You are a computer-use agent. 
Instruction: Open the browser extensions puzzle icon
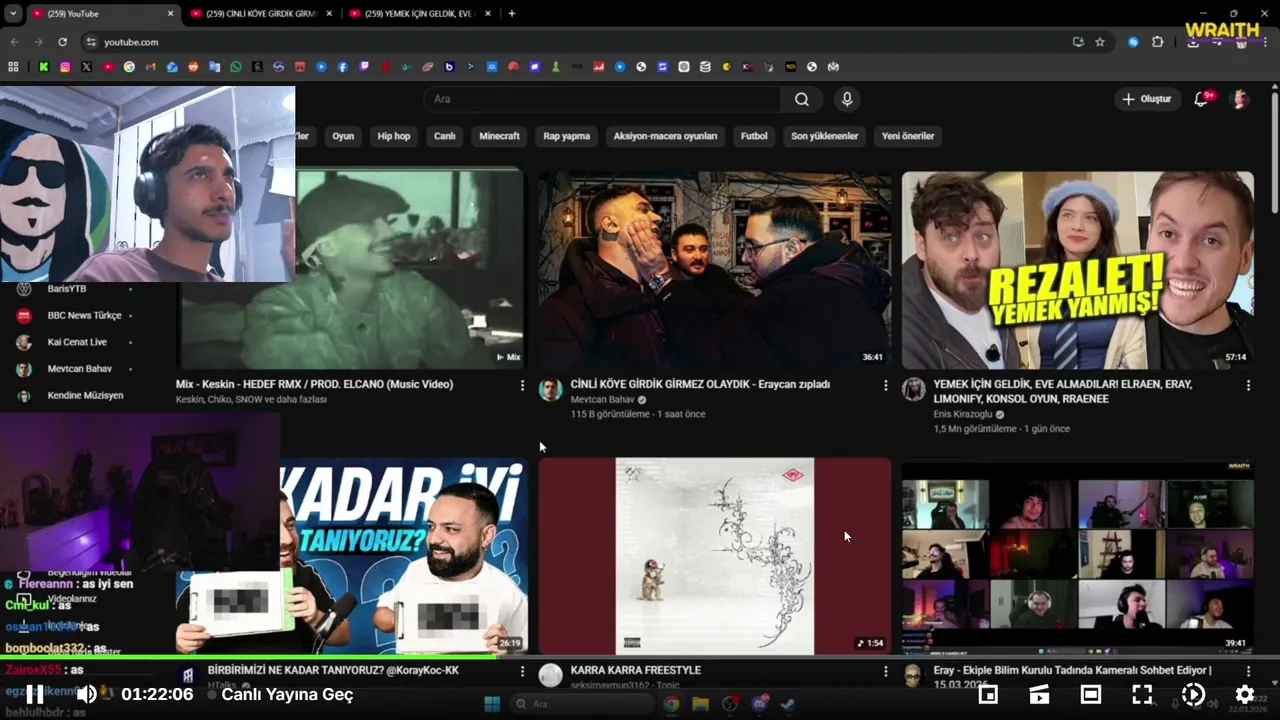tap(1158, 42)
